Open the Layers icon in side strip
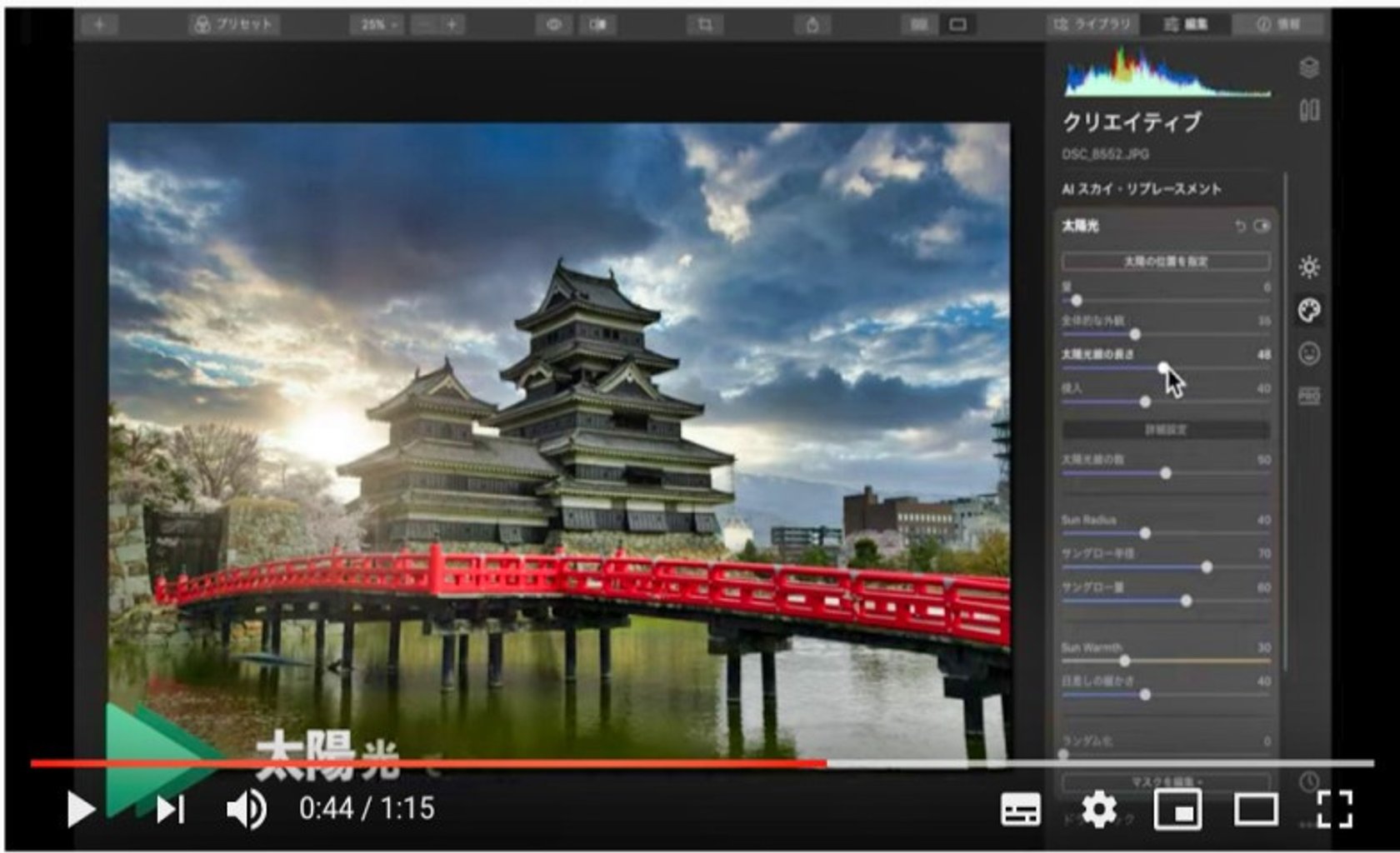Viewport: 1400px width, 853px height. pos(1309,67)
